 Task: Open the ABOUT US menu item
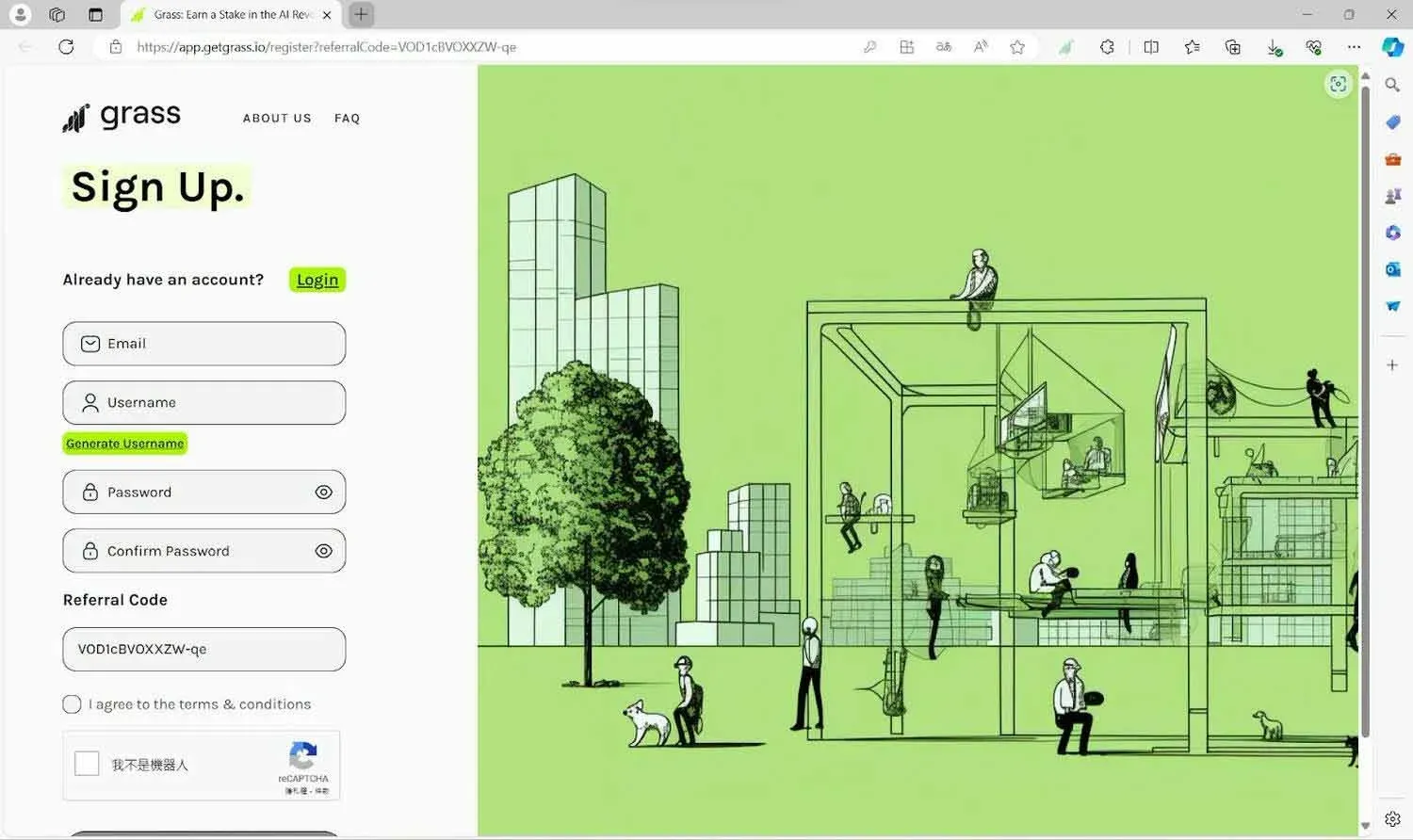click(277, 118)
